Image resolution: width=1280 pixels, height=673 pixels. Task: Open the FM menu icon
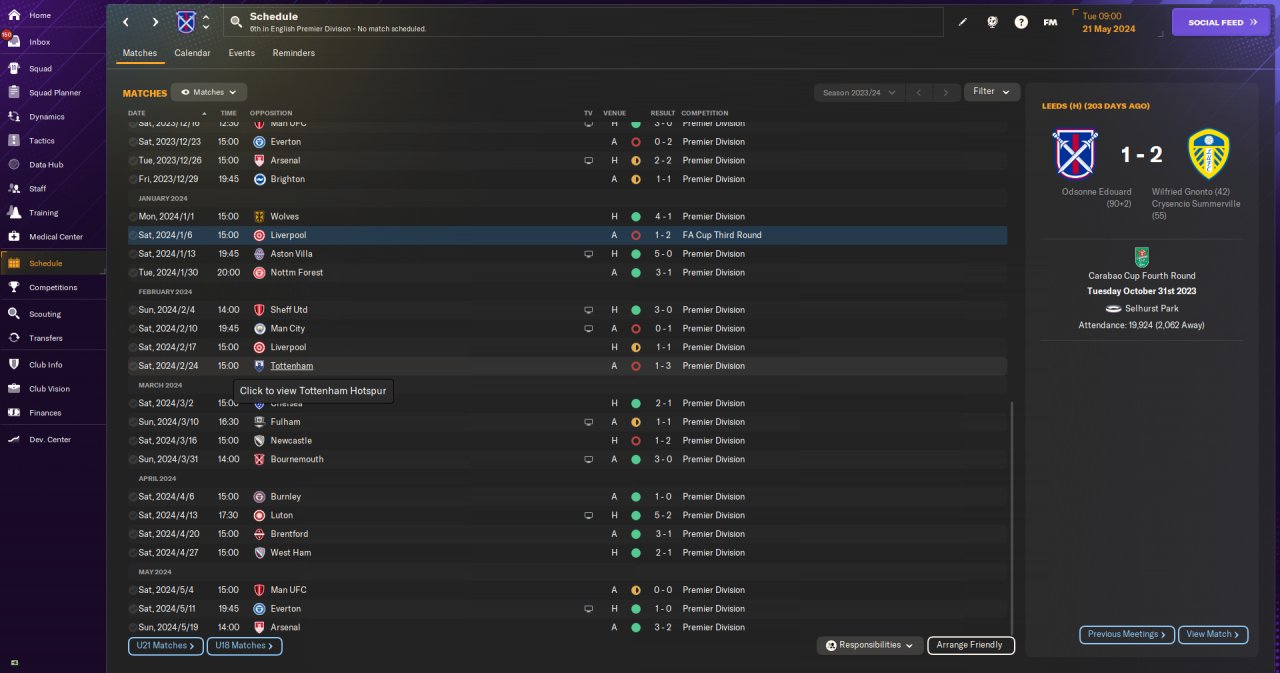coord(1050,22)
